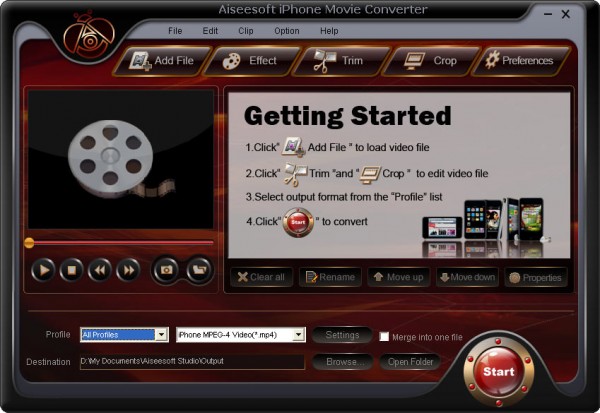Open the Clip menu

pos(246,31)
